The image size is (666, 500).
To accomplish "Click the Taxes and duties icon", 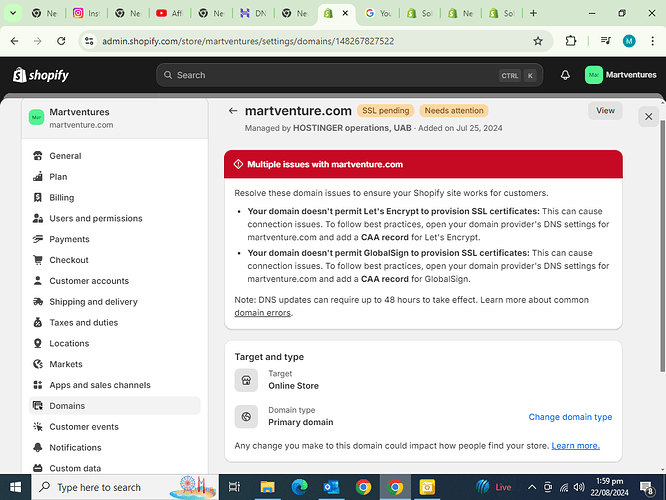I will point(38,322).
